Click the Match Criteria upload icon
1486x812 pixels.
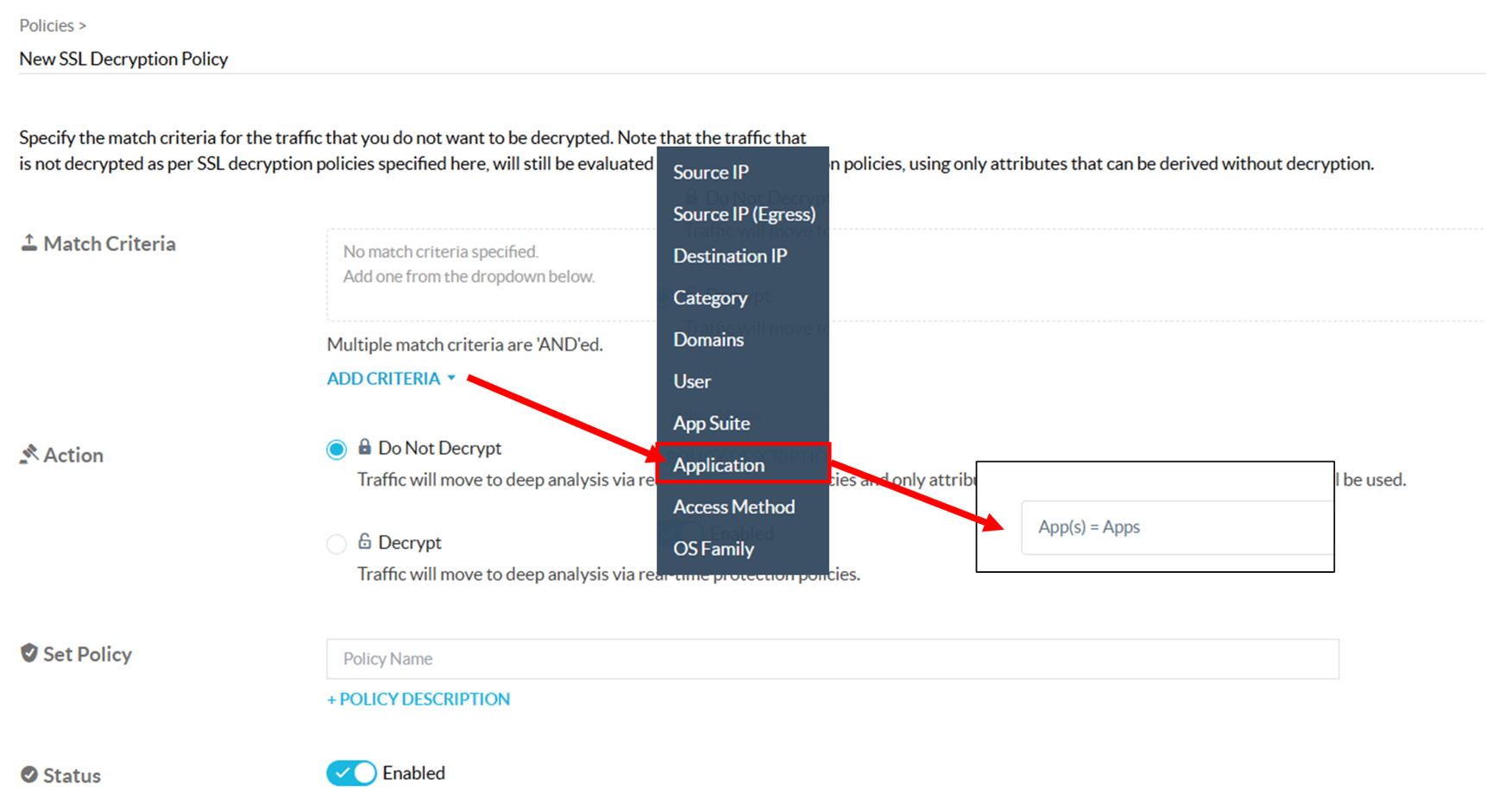coord(28,243)
